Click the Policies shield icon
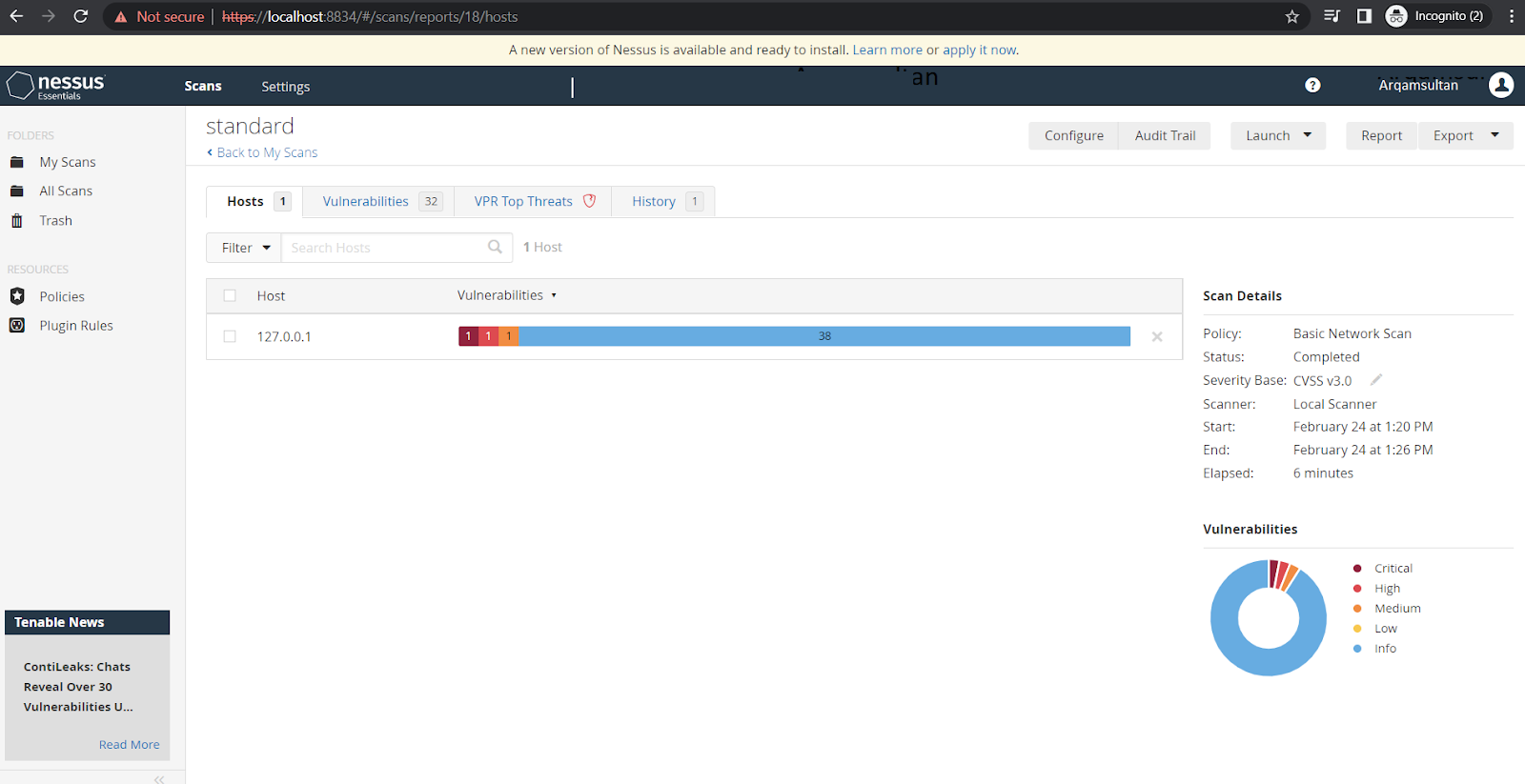Screen dimensions: 1525x784 click(17, 296)
